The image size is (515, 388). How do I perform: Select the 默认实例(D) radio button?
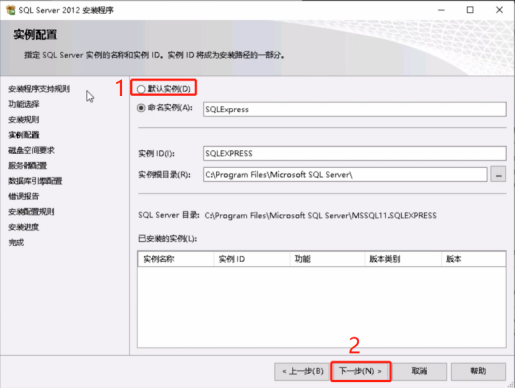pyautogui.click(x=141, y=89)
